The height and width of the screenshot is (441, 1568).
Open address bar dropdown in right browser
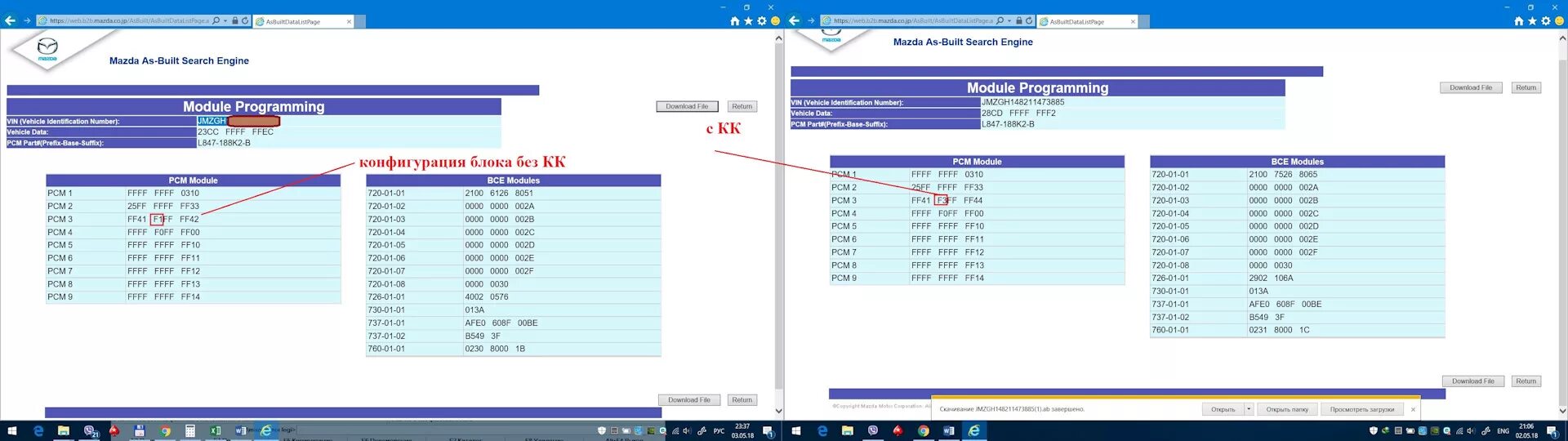(1009, 20)
